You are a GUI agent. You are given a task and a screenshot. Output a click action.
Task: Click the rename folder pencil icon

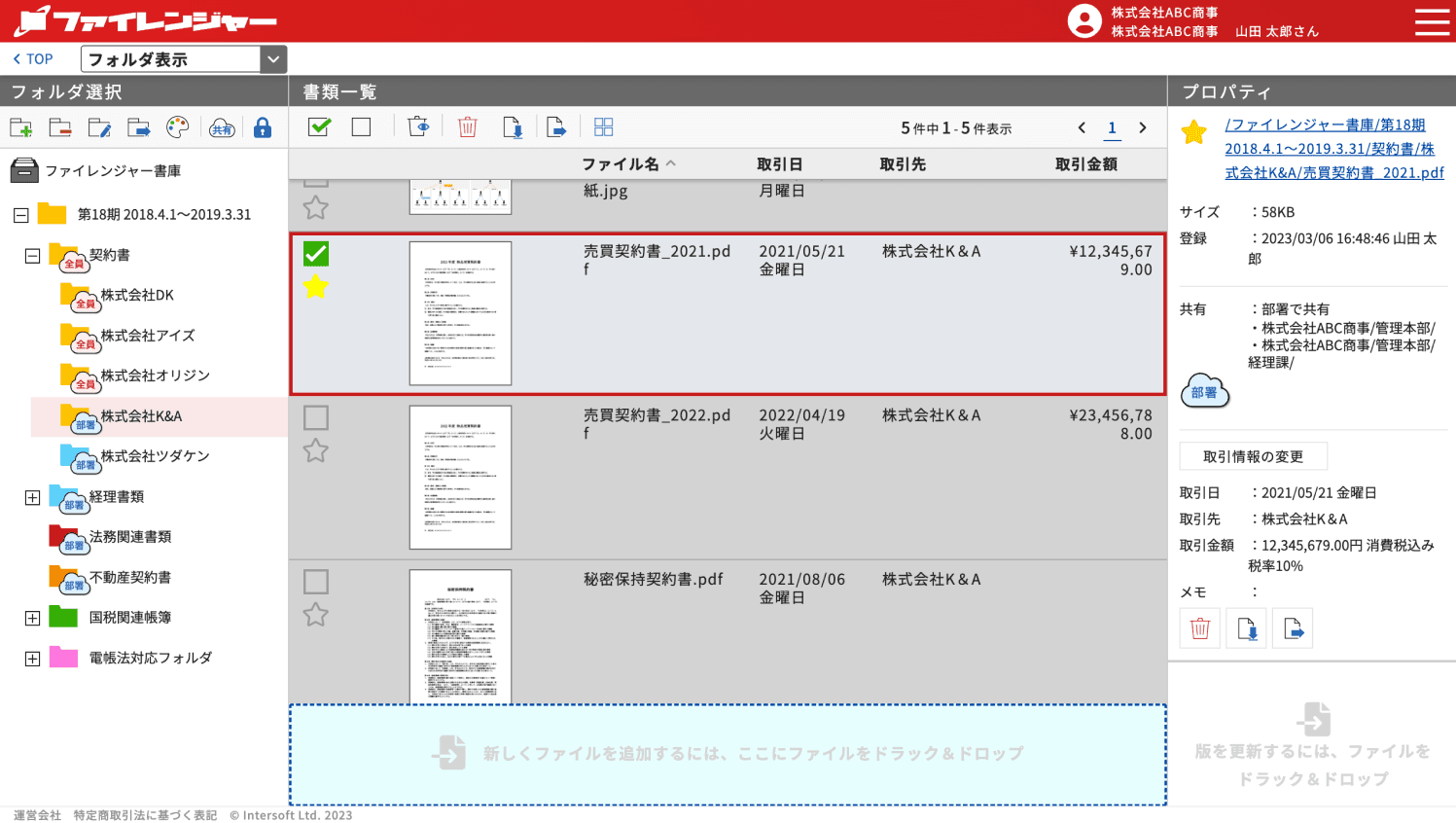click(99, 127)
